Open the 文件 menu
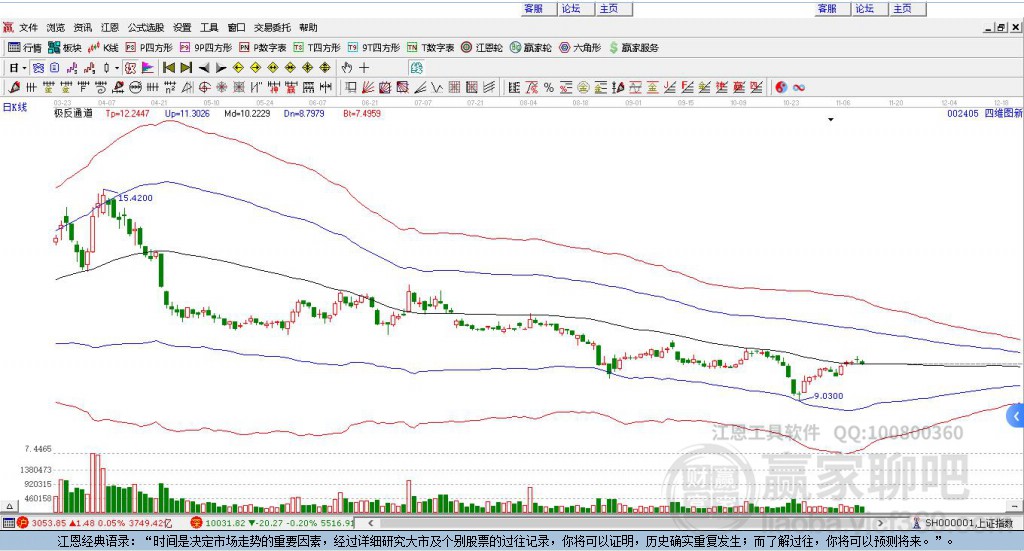 pyautogui.click(x=28, y=27)
